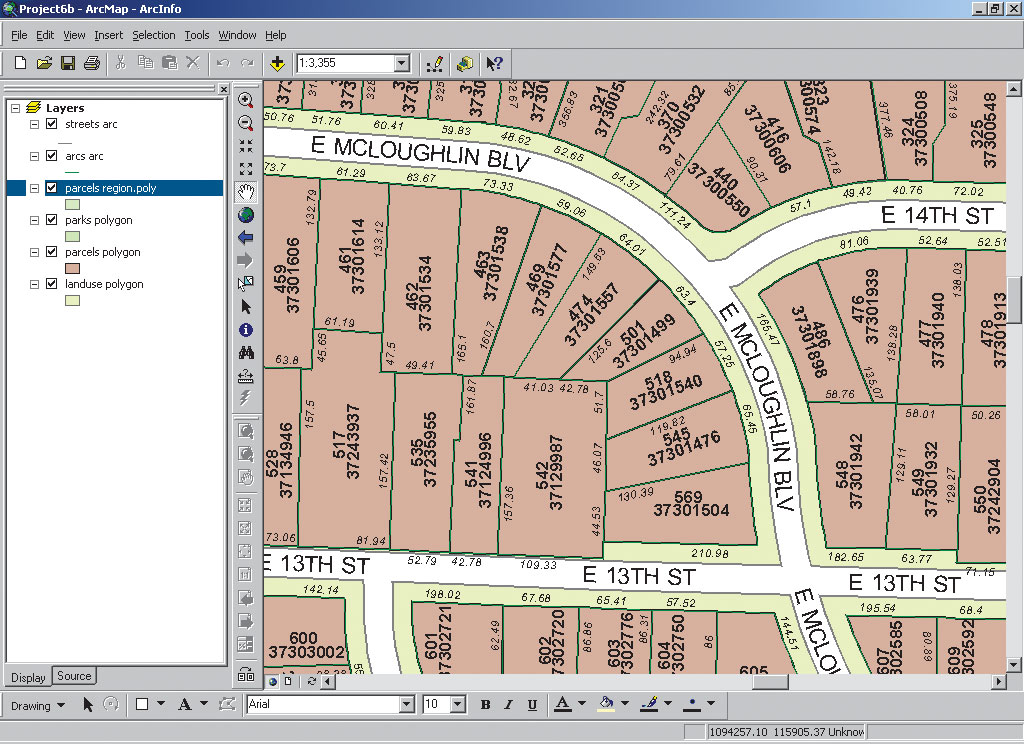The image size is (1024, 744).
Task: Select the Zoom In tool
Action: [246, 100]
